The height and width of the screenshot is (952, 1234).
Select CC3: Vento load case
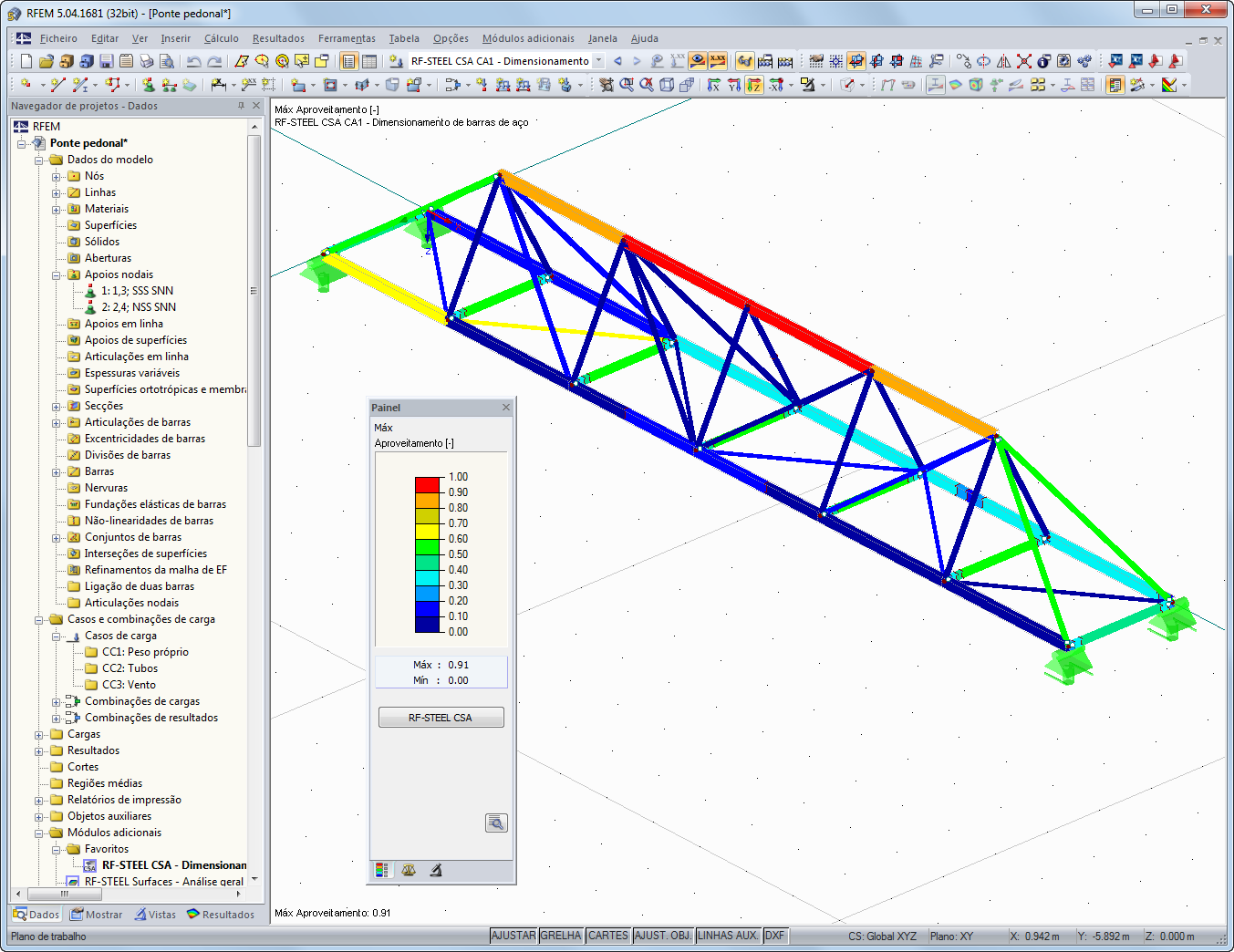pos(129,685)
